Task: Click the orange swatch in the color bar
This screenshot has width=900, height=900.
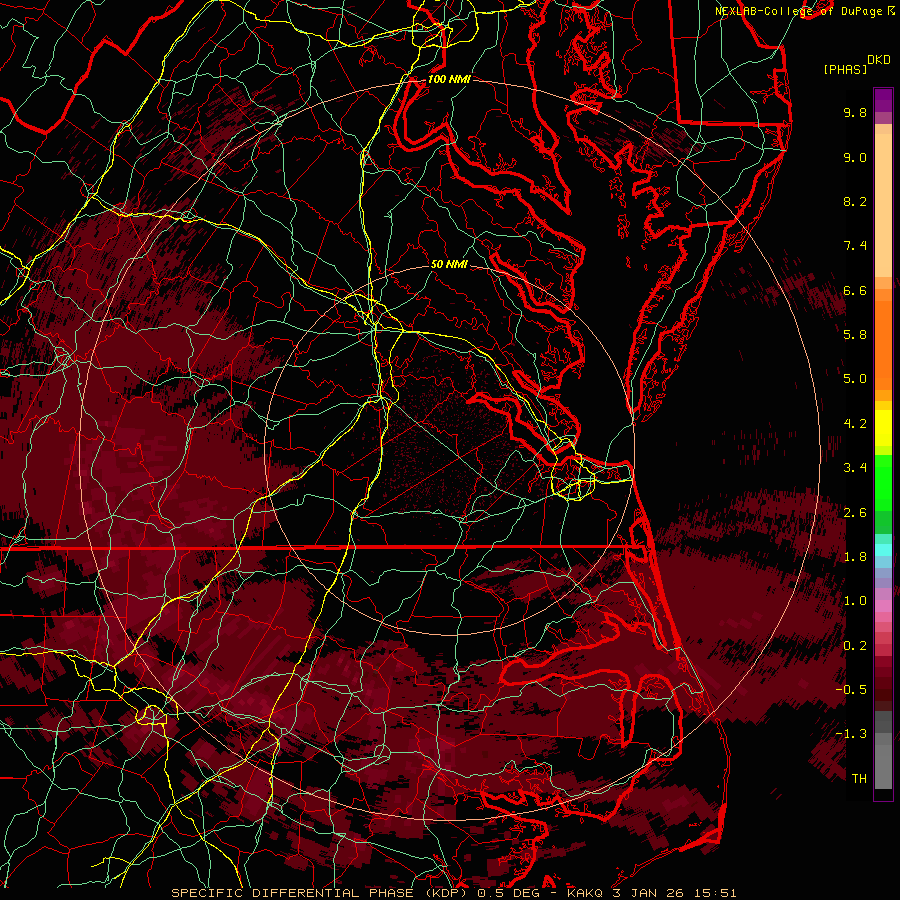Action: tap(883, 345)
